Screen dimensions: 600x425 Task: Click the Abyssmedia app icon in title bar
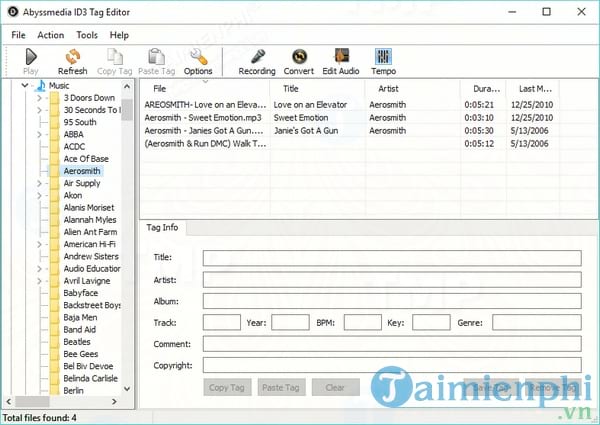13,12
